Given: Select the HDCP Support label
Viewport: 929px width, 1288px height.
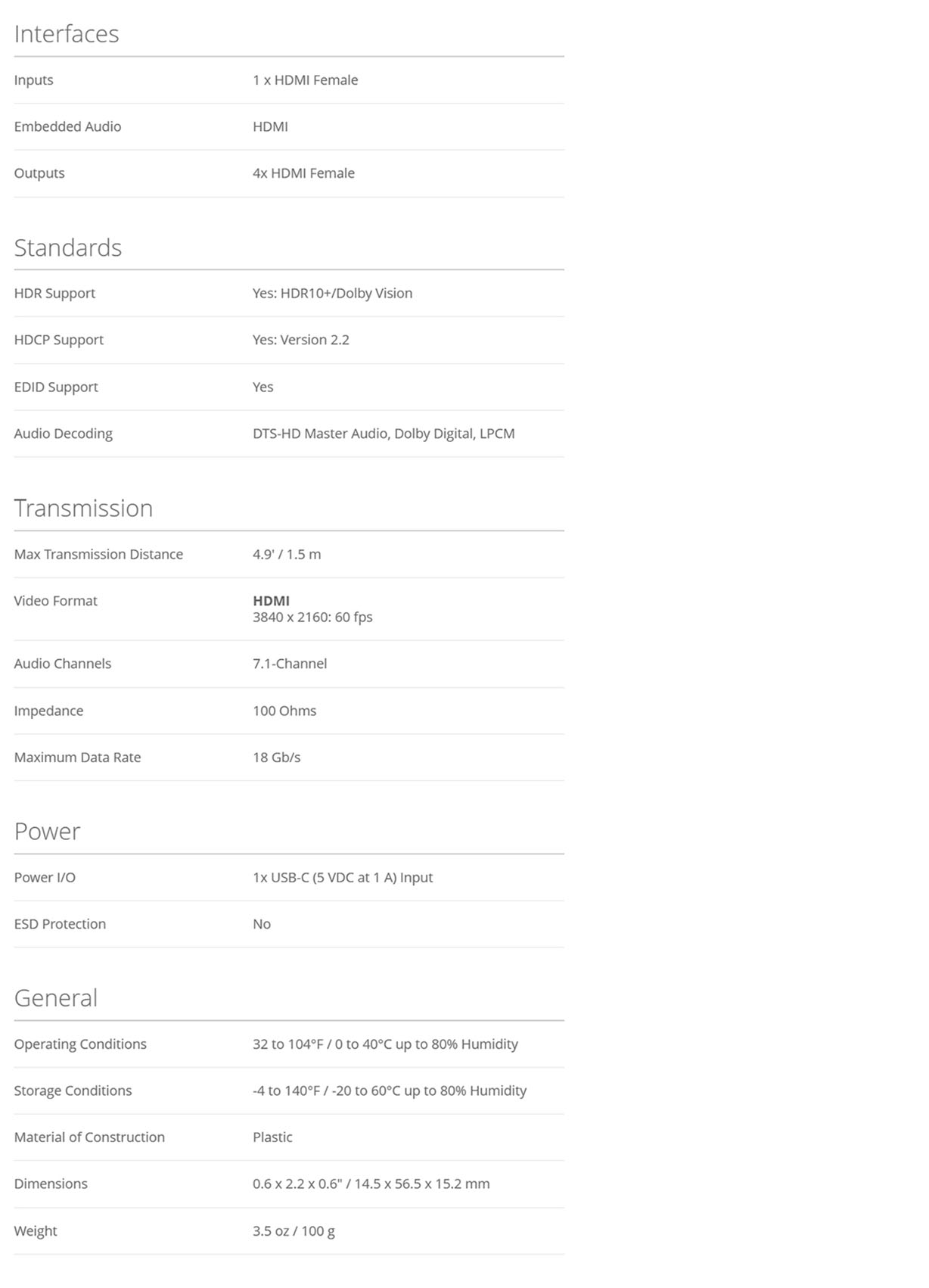Looking at the screenshot, I should coord(58,341).
